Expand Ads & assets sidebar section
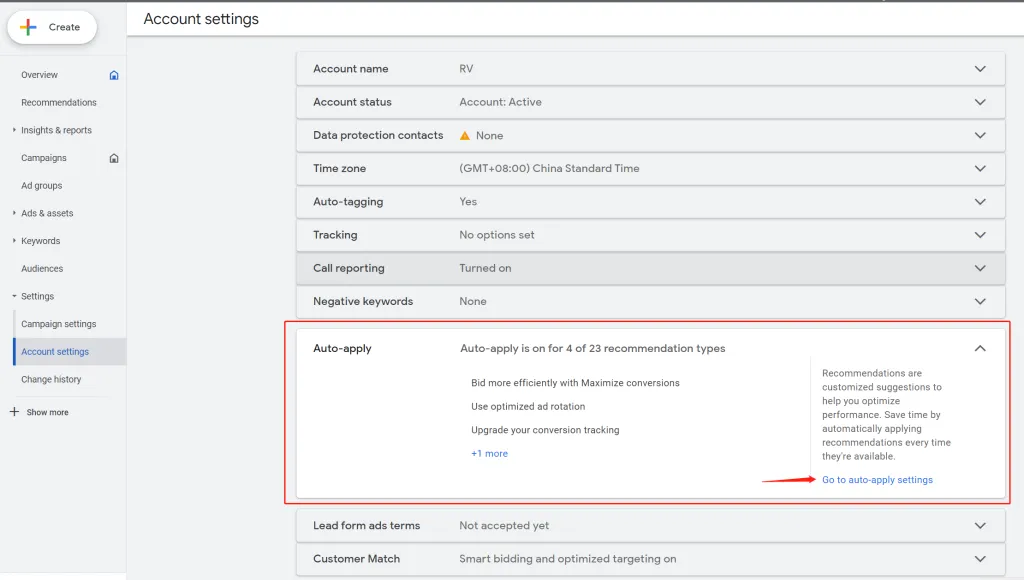 (x=14, y=213)
